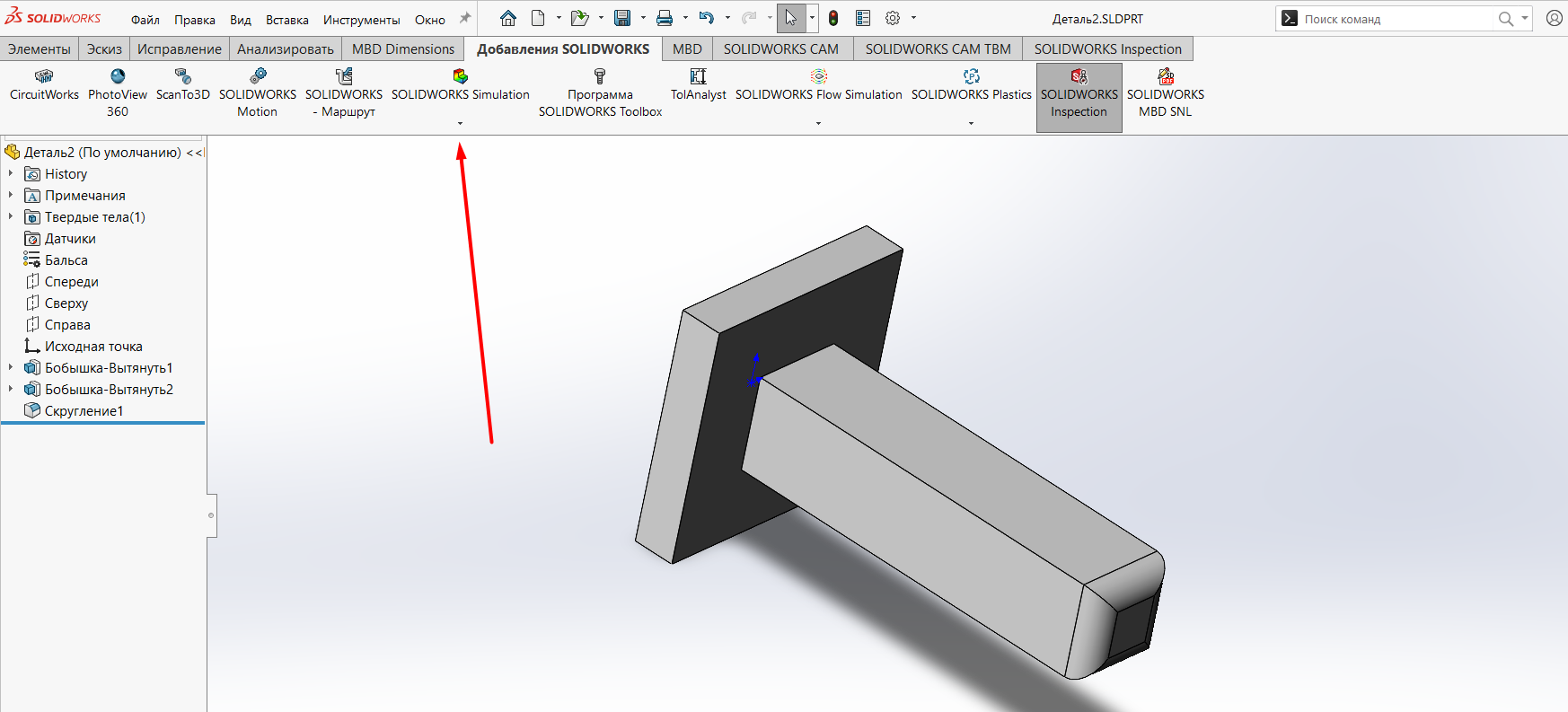Open the Вид menu
1568x712 pixels.
[x=241, y=20]
